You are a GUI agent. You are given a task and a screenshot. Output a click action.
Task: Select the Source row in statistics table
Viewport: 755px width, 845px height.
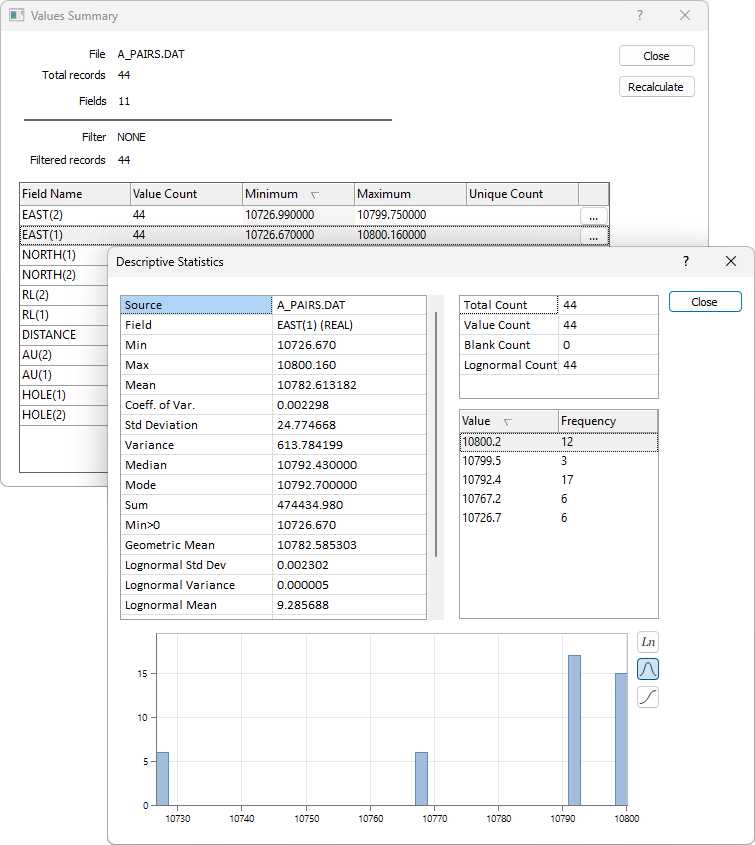(273, 305)
